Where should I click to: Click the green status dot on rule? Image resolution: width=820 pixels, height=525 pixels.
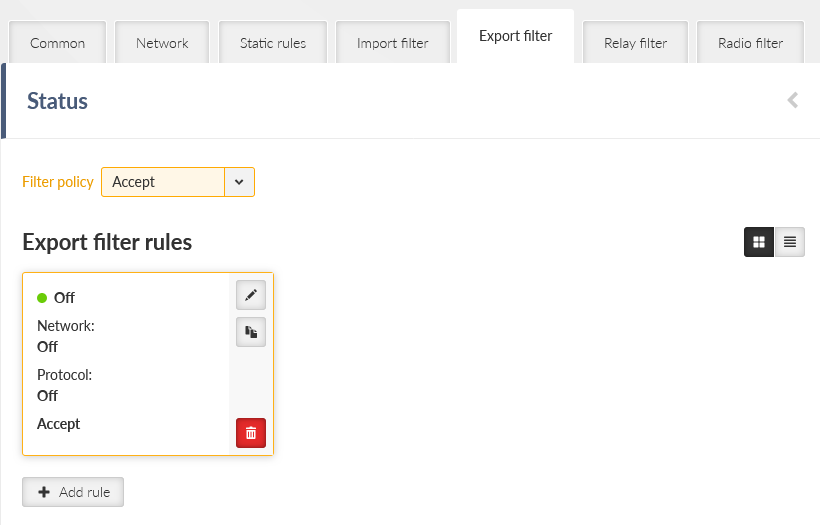point(42,298)
